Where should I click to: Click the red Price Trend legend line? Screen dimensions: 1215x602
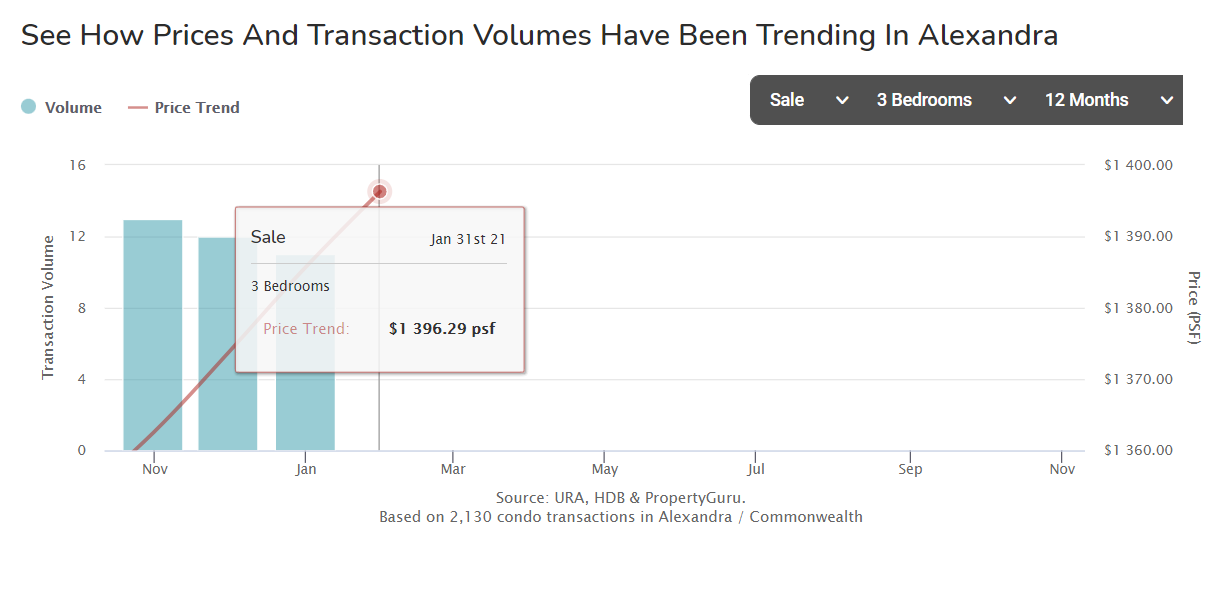pos(138,107)
